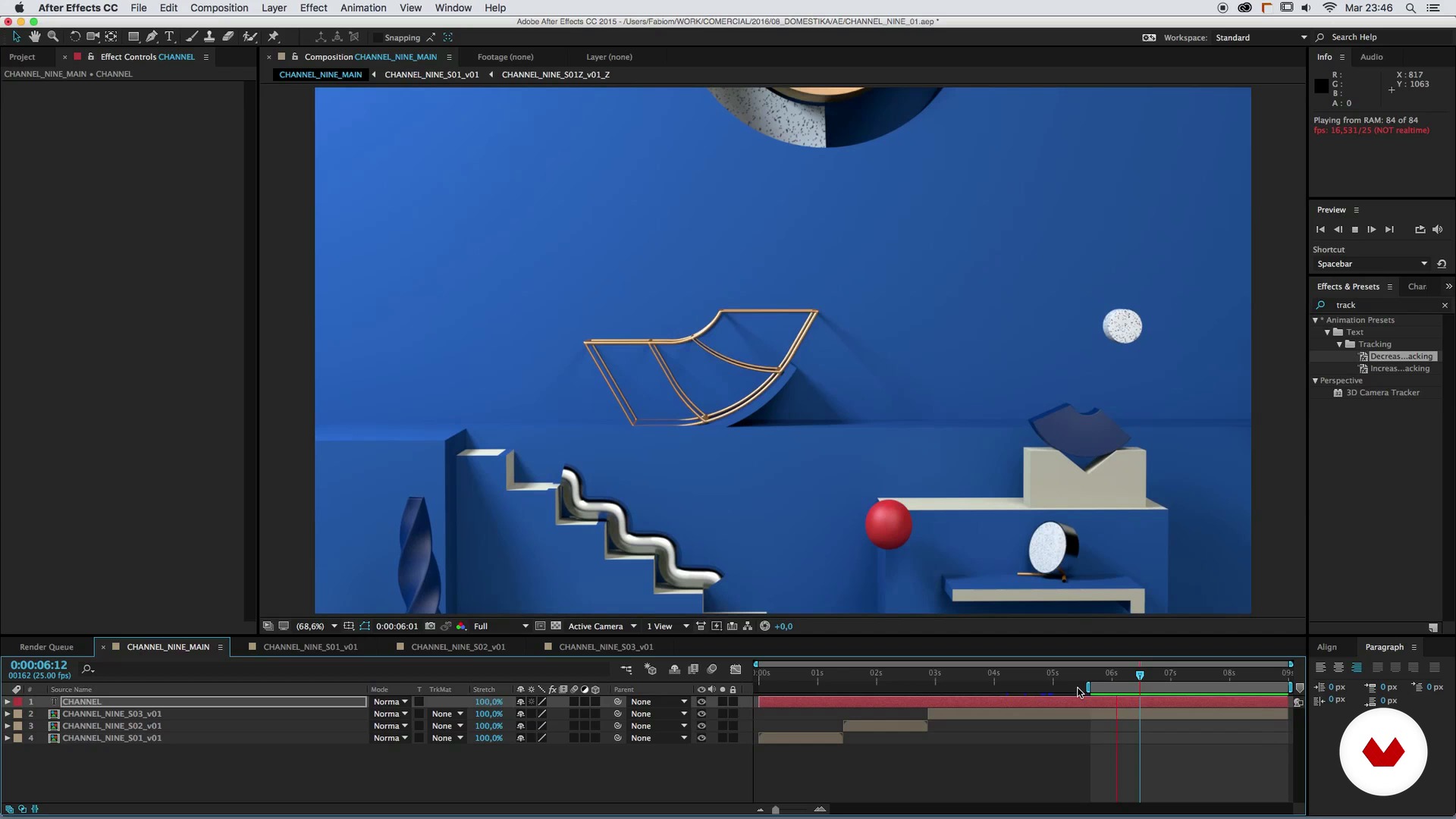The image size is (1456, 819).
Task: Click the Take Snapshot camera icon
Action: [x=430, y=626]
